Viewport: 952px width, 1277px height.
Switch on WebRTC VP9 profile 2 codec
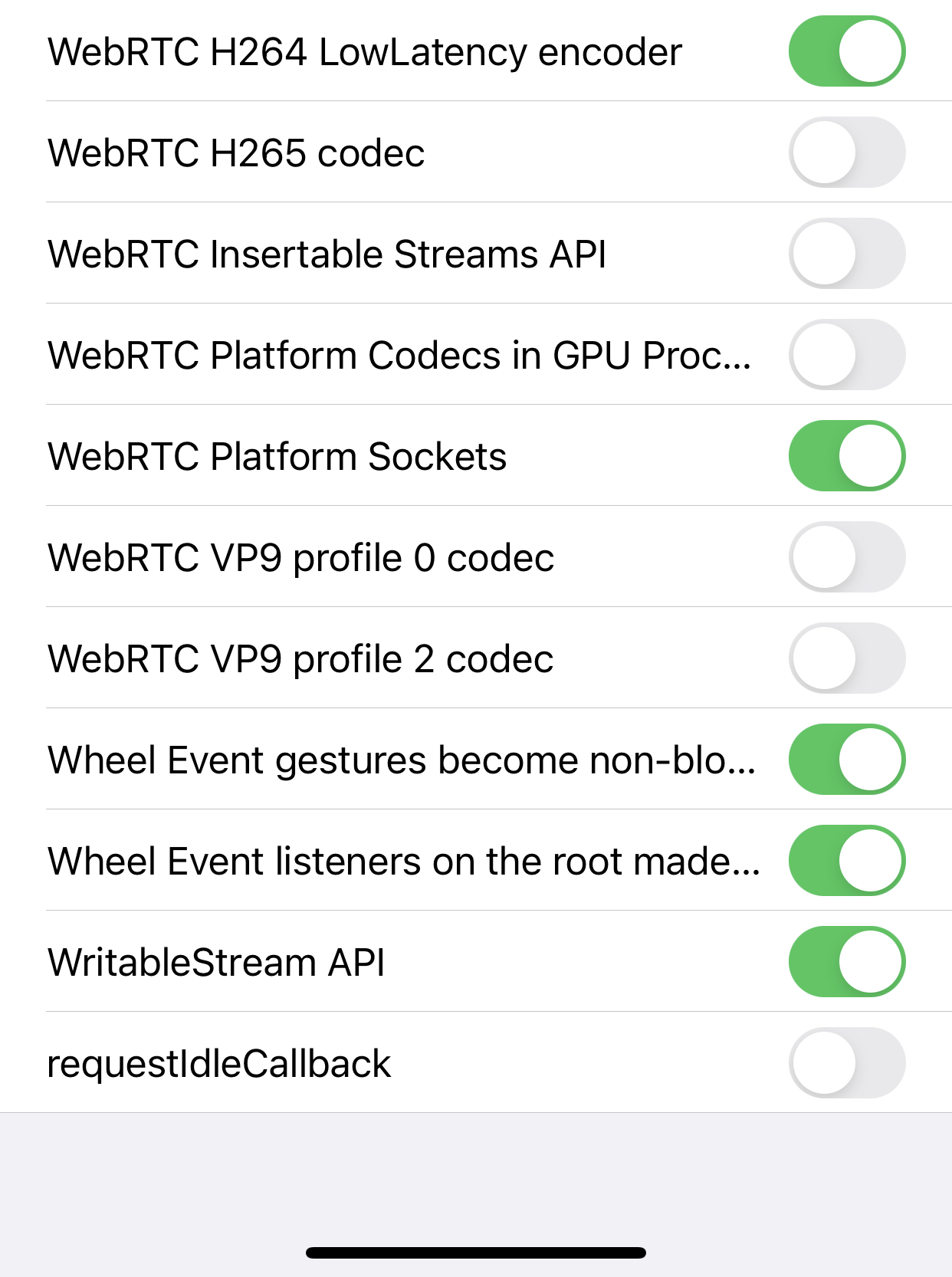[x=847, y=658]
